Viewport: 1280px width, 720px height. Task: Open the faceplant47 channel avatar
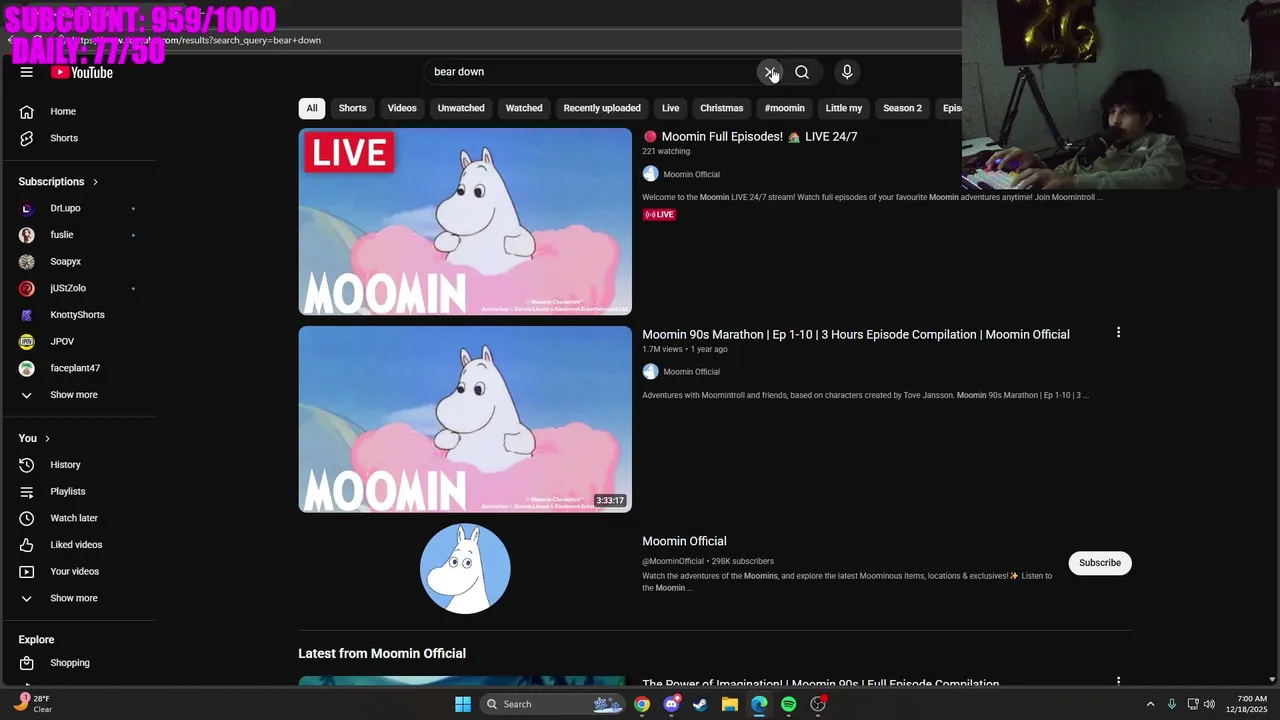click(x=27, y=368)
